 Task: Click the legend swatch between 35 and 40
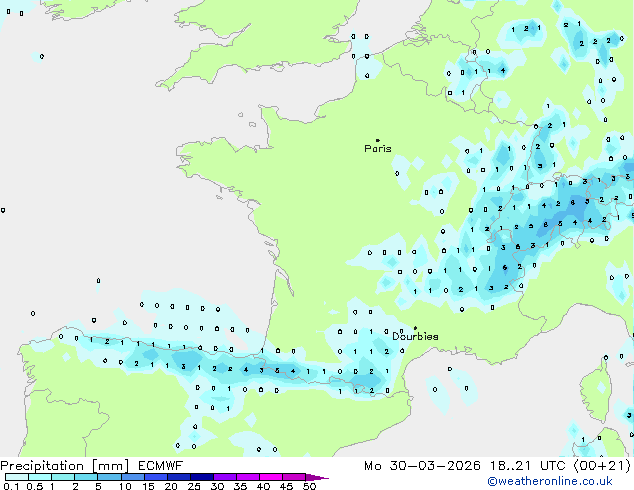[247, 477]
